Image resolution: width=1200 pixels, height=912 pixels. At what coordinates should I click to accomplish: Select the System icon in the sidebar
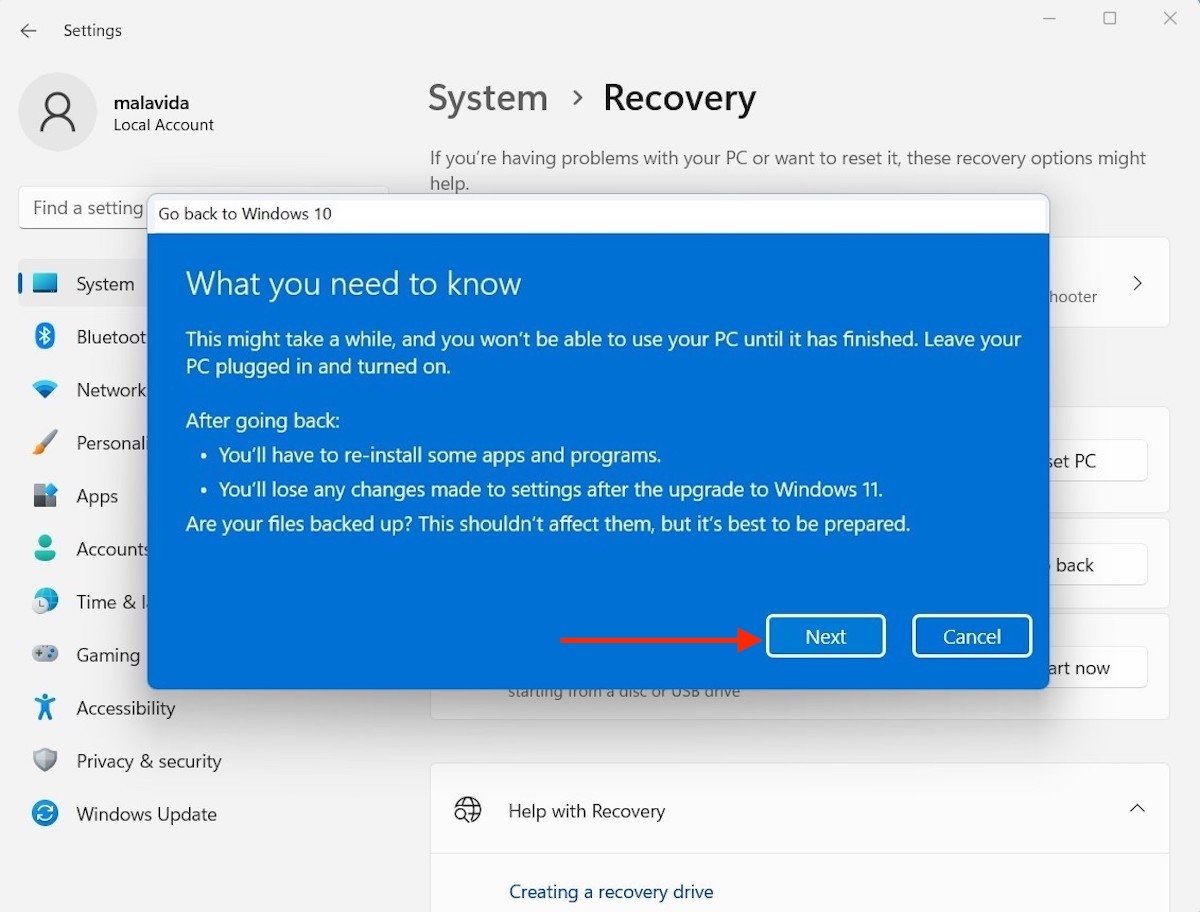45,284
